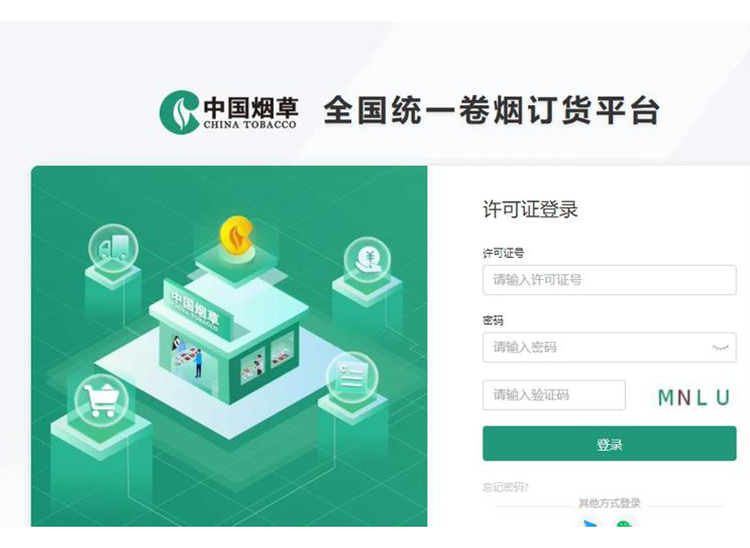Click the CHINA TOBACCO wordmark text
The width and height of the screenshot is (750, 548).
(x=250, y=125)
